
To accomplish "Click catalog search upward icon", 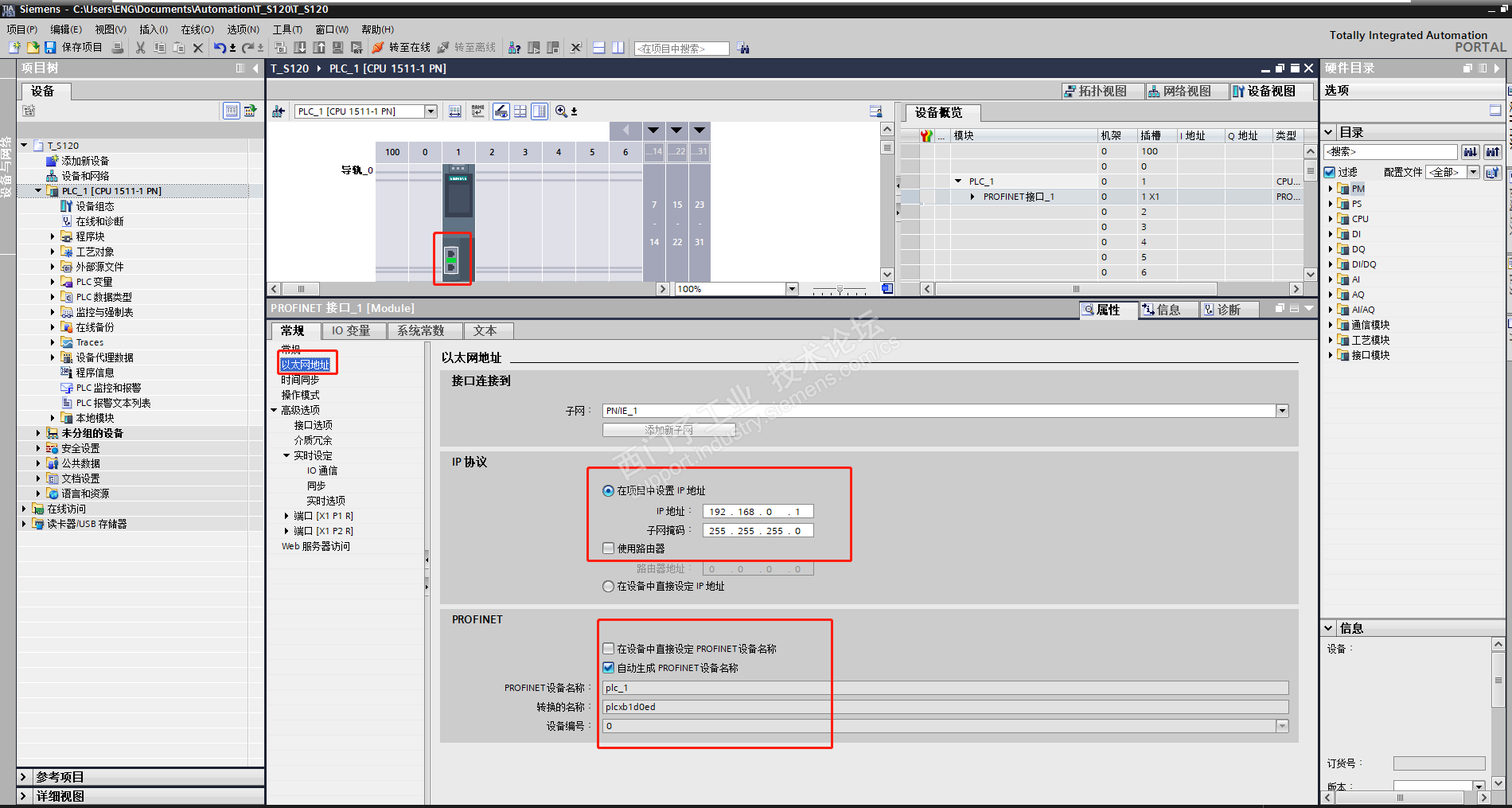I will pyautogui.click(x=1493, y=151).
